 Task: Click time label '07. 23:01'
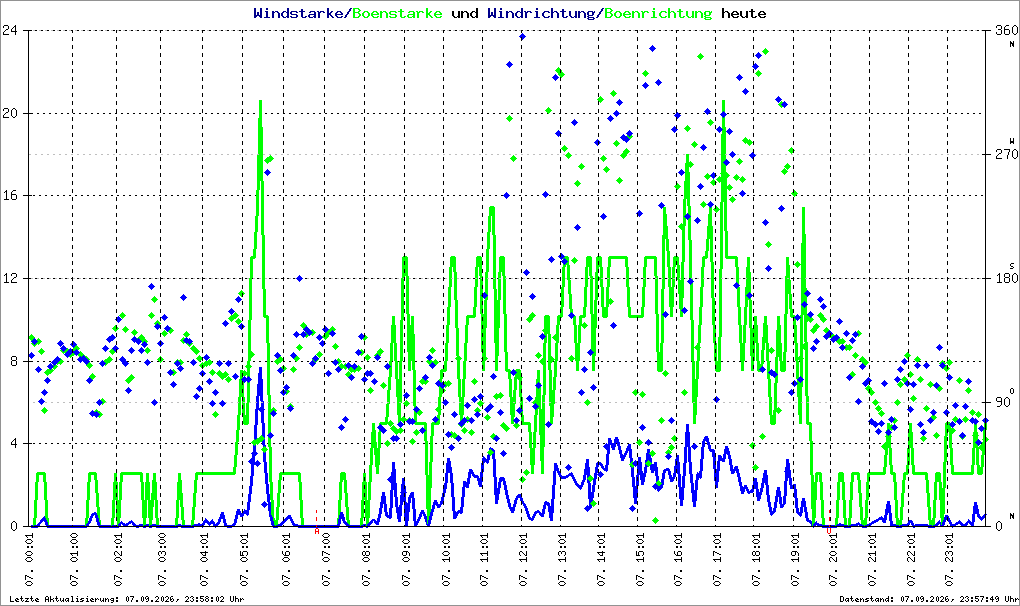coord(949,560)
